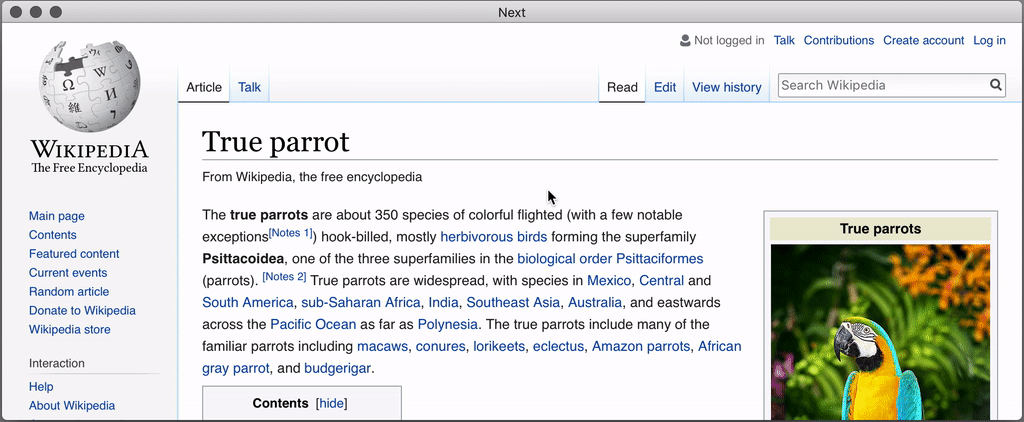
Task: Open the sub-Saharan Africa link
Action: [360, 302]
